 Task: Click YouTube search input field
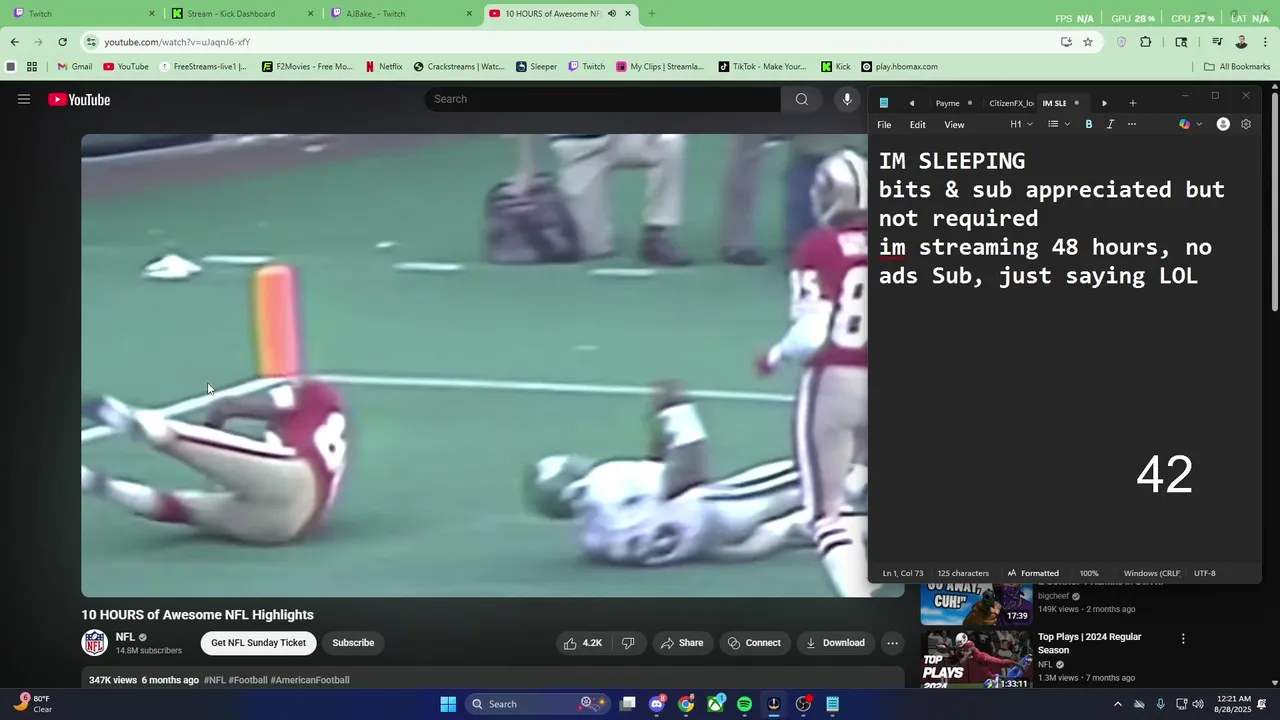click(603, 99)
